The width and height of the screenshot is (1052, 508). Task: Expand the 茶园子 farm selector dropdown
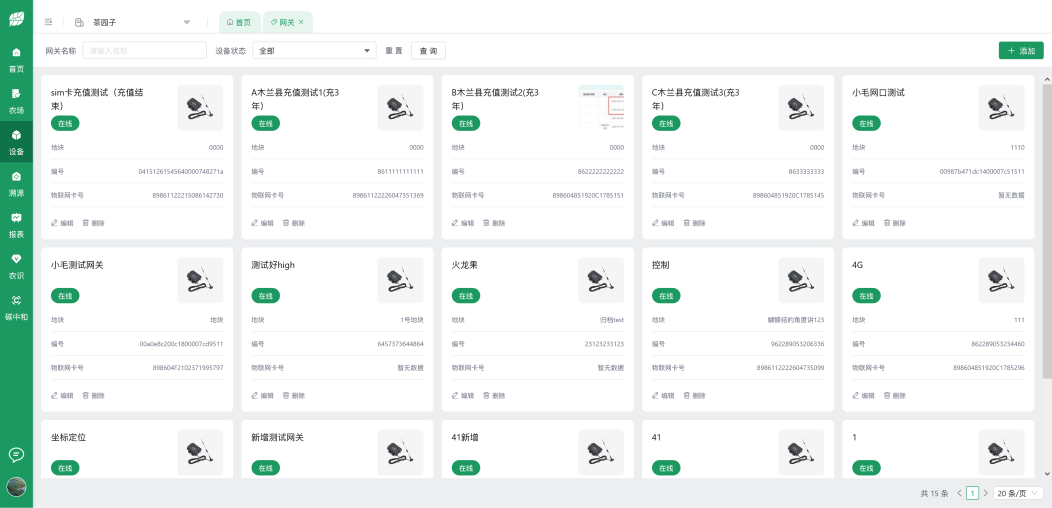coord(133,22)
